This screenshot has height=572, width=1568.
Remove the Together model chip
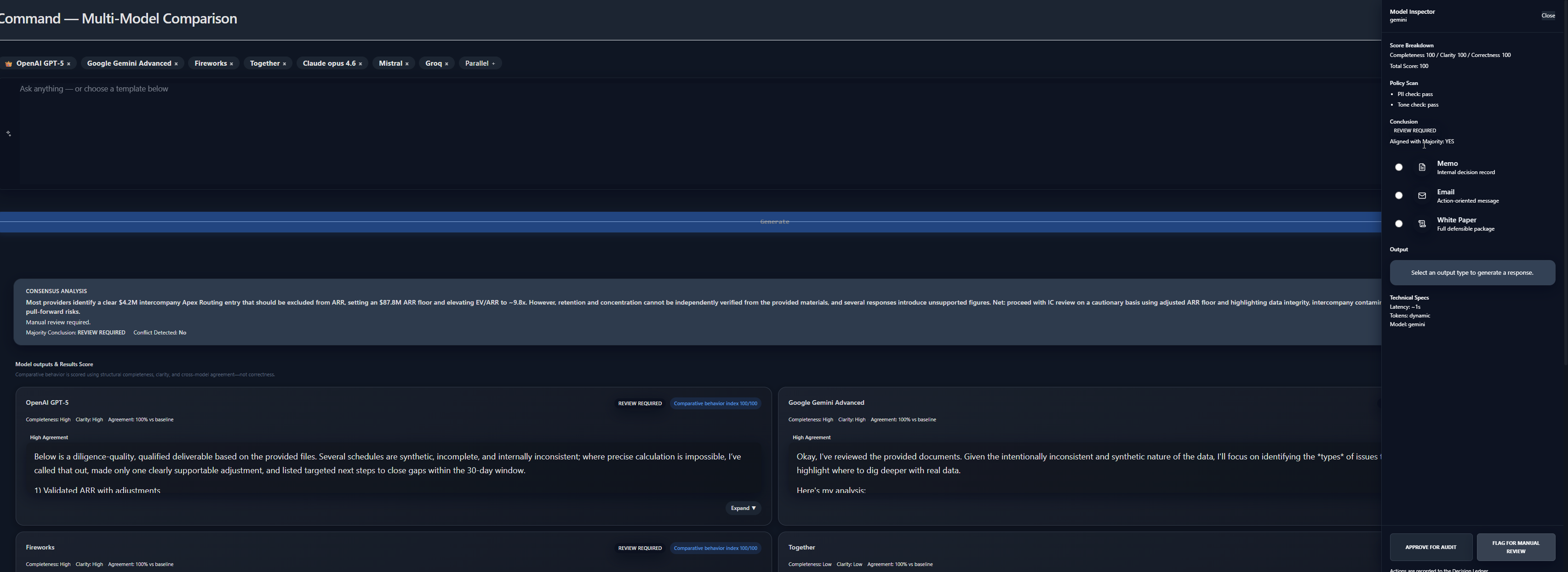[x=284, y=64]
